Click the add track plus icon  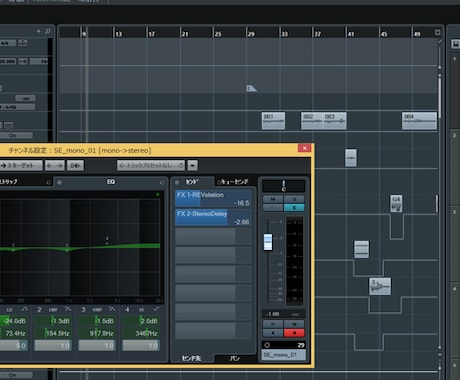(39, 31)
